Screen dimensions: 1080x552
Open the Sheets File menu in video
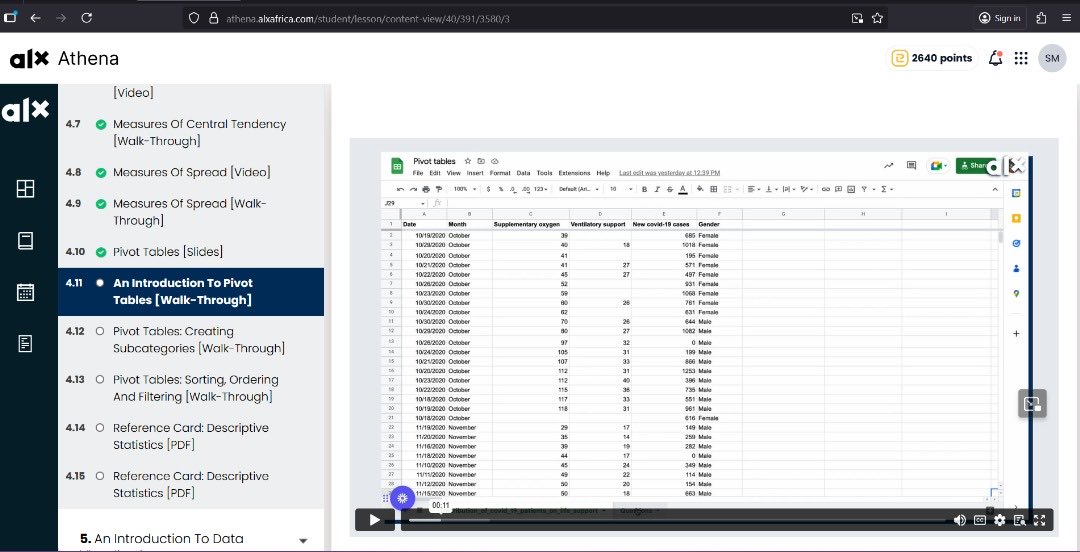point(417,173)
